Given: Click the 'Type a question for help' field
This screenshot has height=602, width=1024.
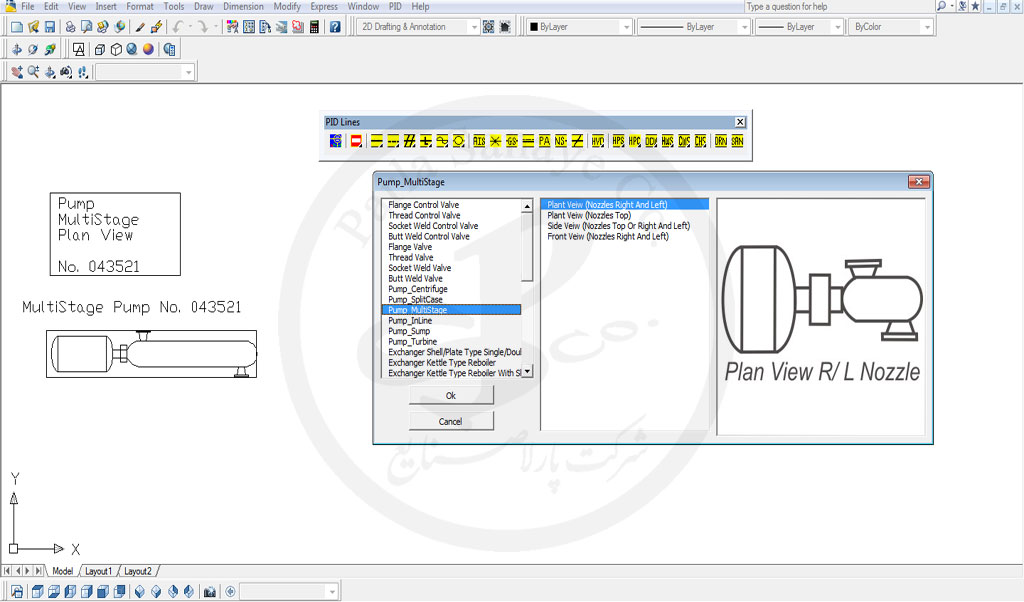Looking at the screenshot, I should pos(839,7).
